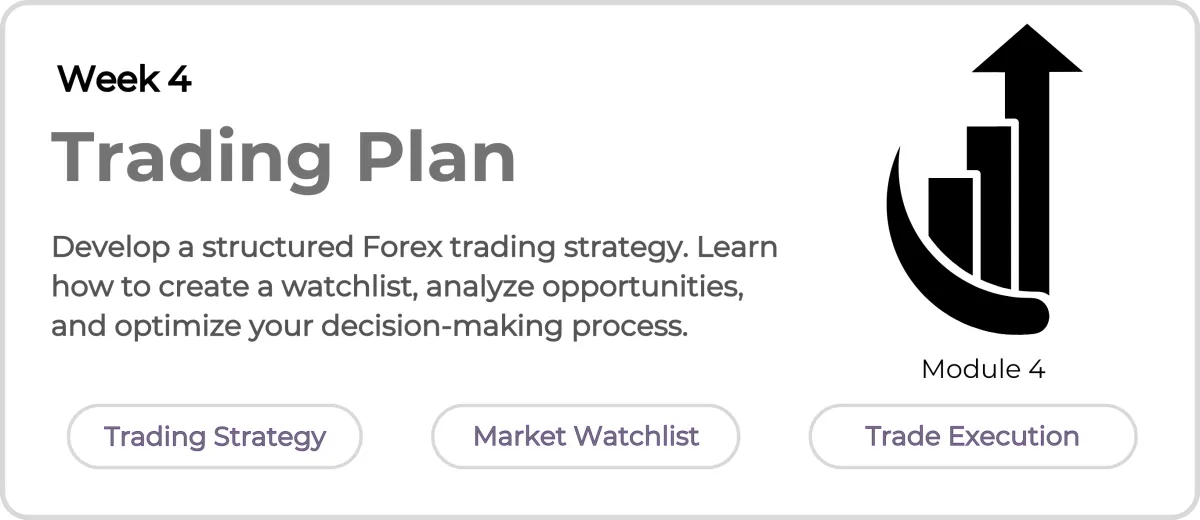The width and height of the screenshot is (1200, 520).
Task: Click the middle bar of the chart icon
Action: coord(991,205)
